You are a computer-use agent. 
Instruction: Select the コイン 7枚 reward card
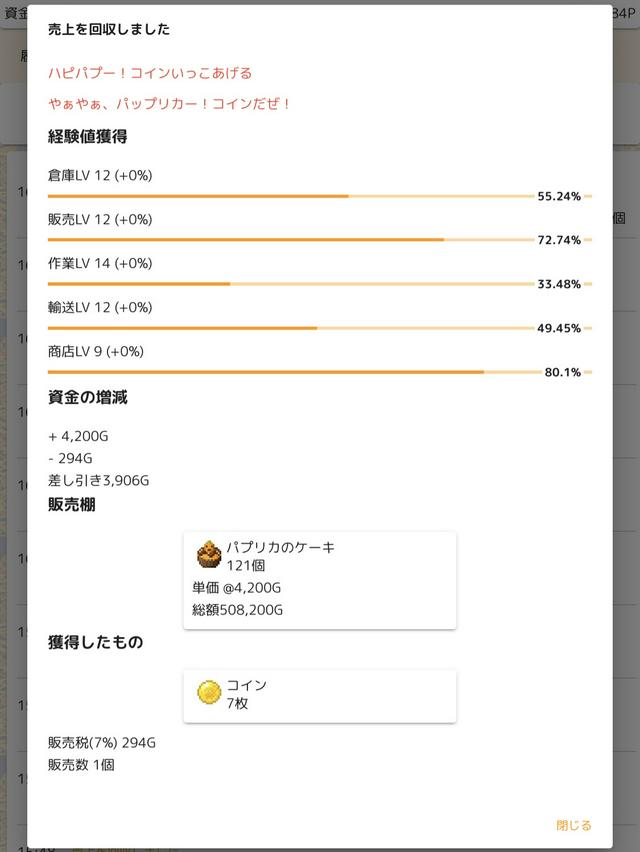point(319,696)
